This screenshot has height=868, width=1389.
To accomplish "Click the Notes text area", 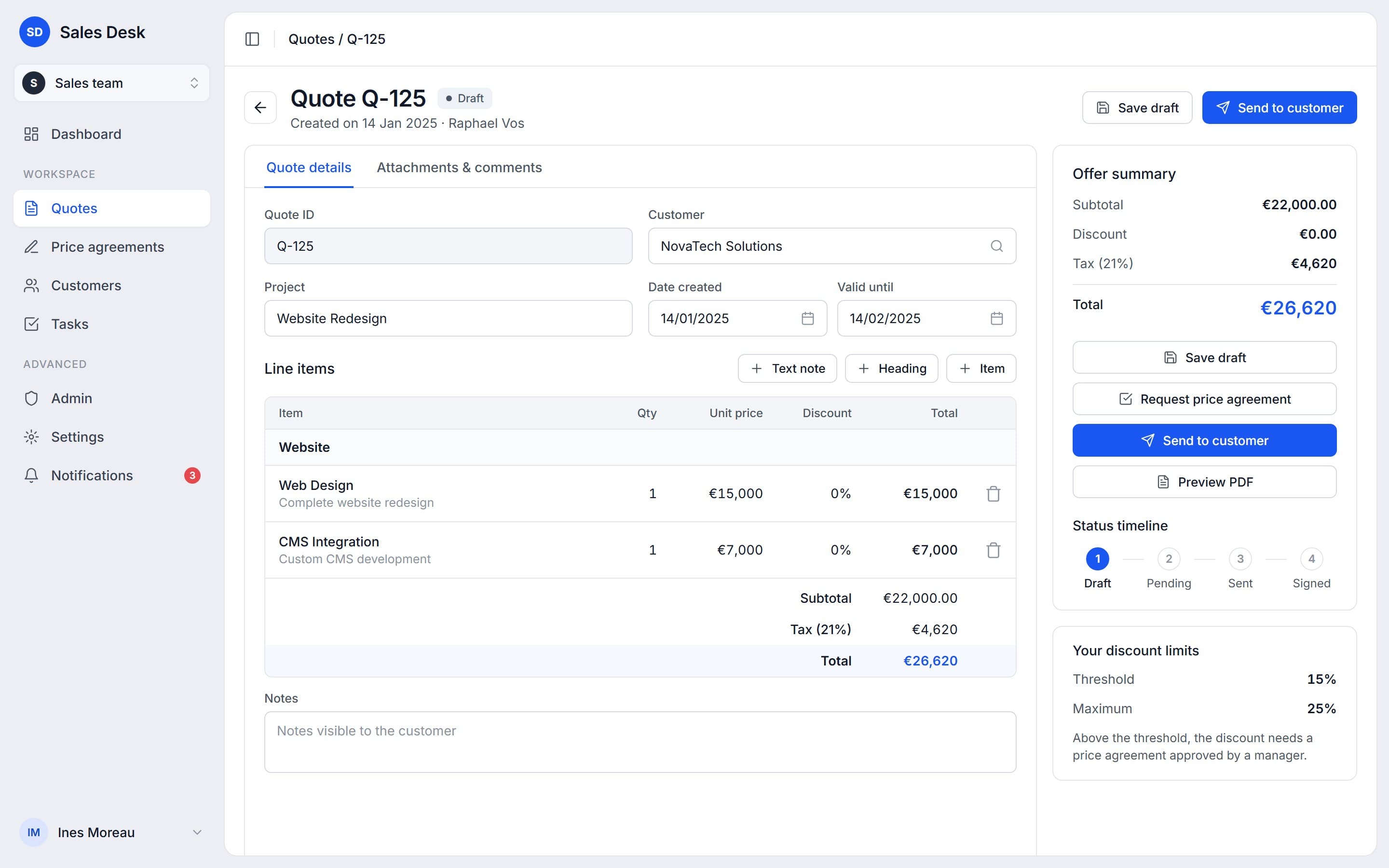I will pyautogui.click(x=640, y=742).
